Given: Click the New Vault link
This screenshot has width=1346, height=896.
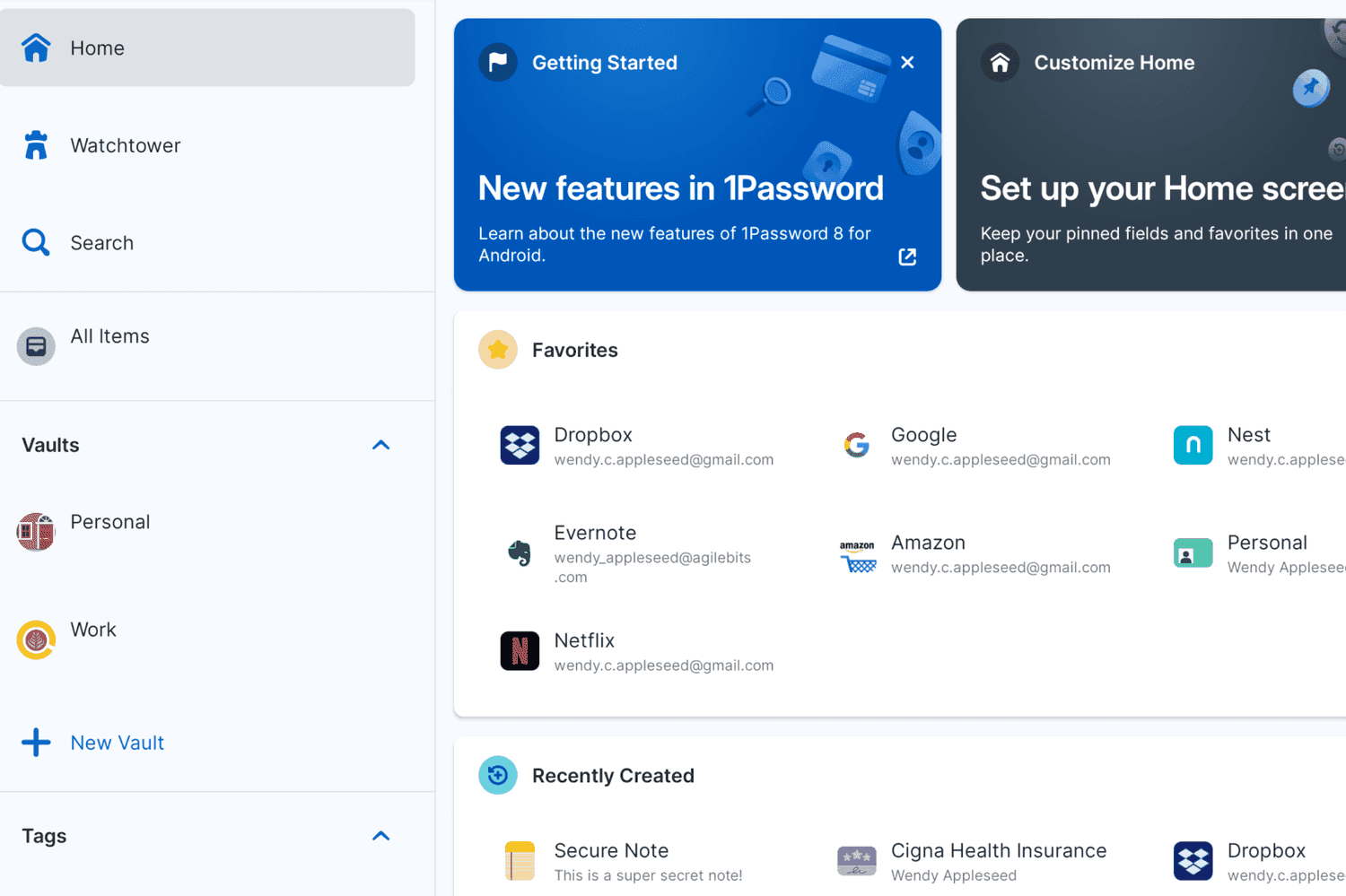Looking at the screenshot, I should click(117, 743).
